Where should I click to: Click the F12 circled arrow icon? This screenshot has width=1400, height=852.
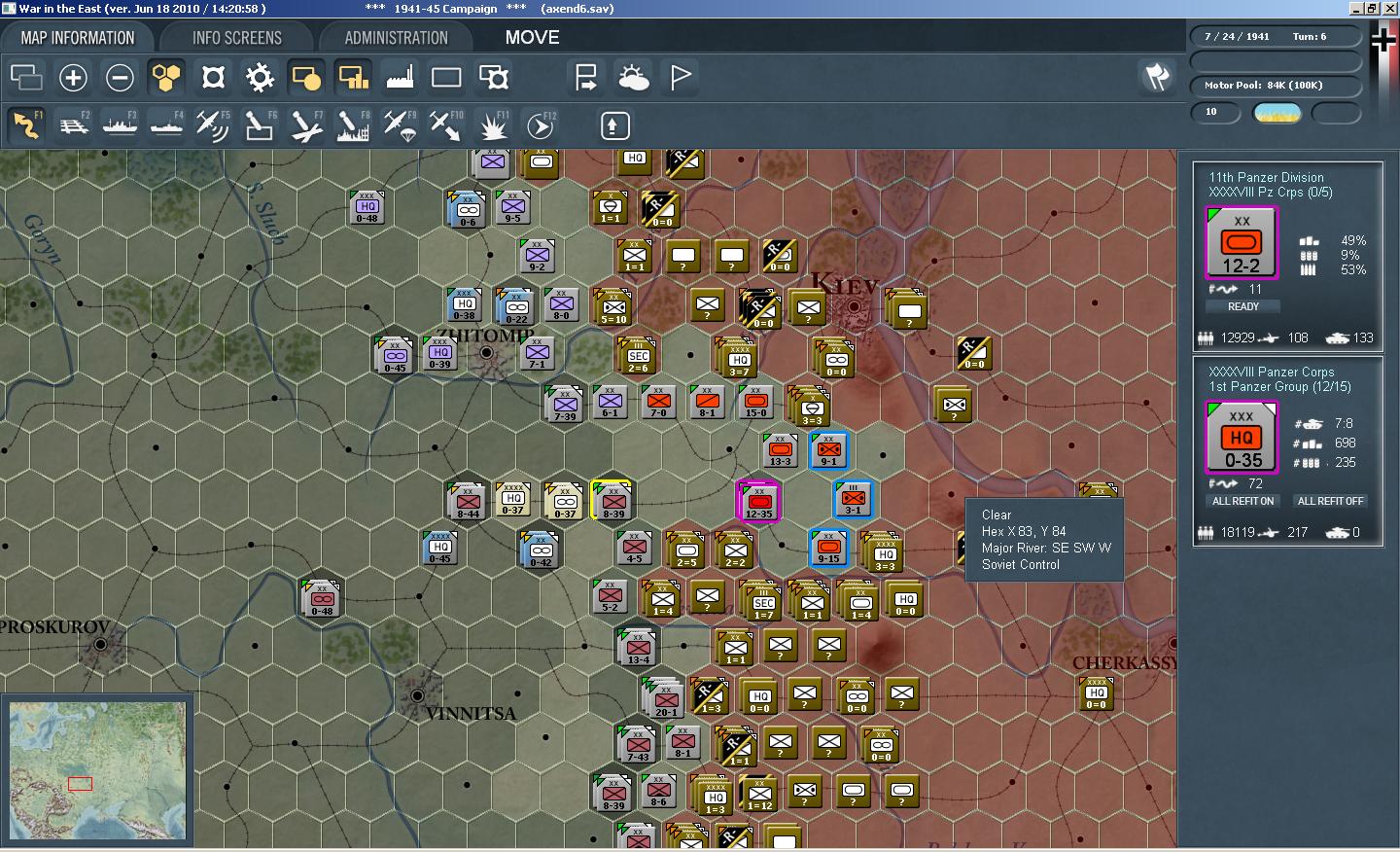[x=540, y=125]
